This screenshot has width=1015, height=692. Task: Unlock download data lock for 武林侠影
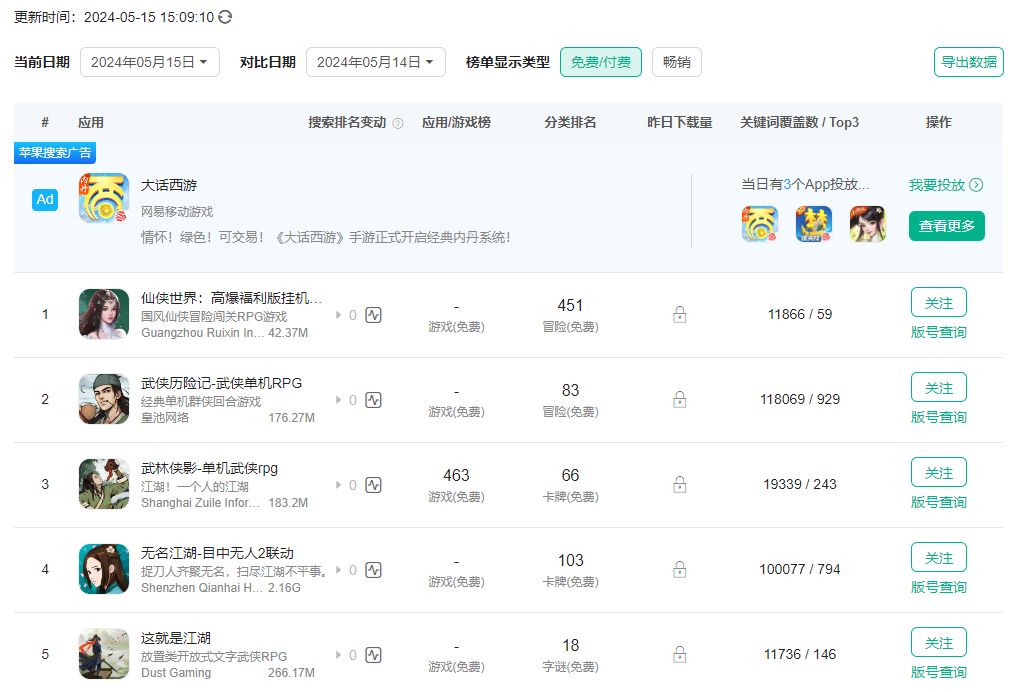(680, 484)
